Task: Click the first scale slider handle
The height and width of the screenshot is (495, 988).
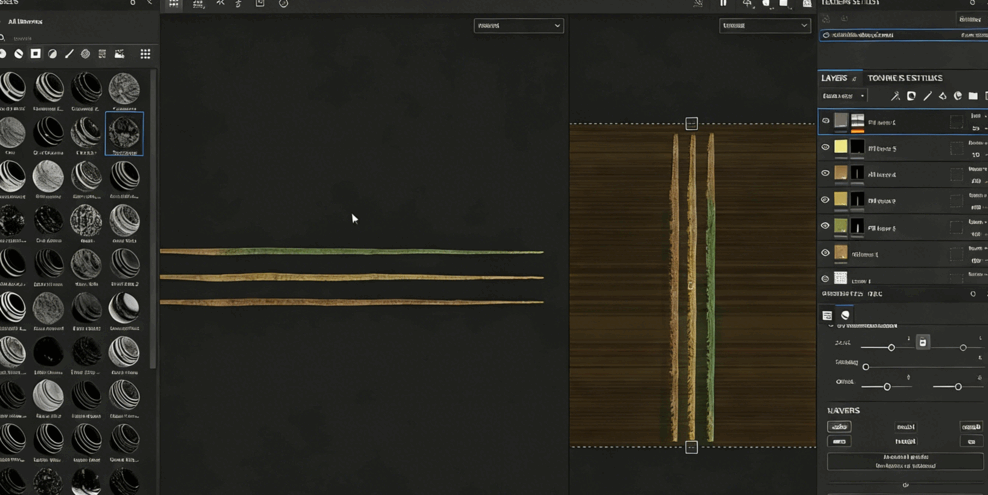Action: (891, 348)
